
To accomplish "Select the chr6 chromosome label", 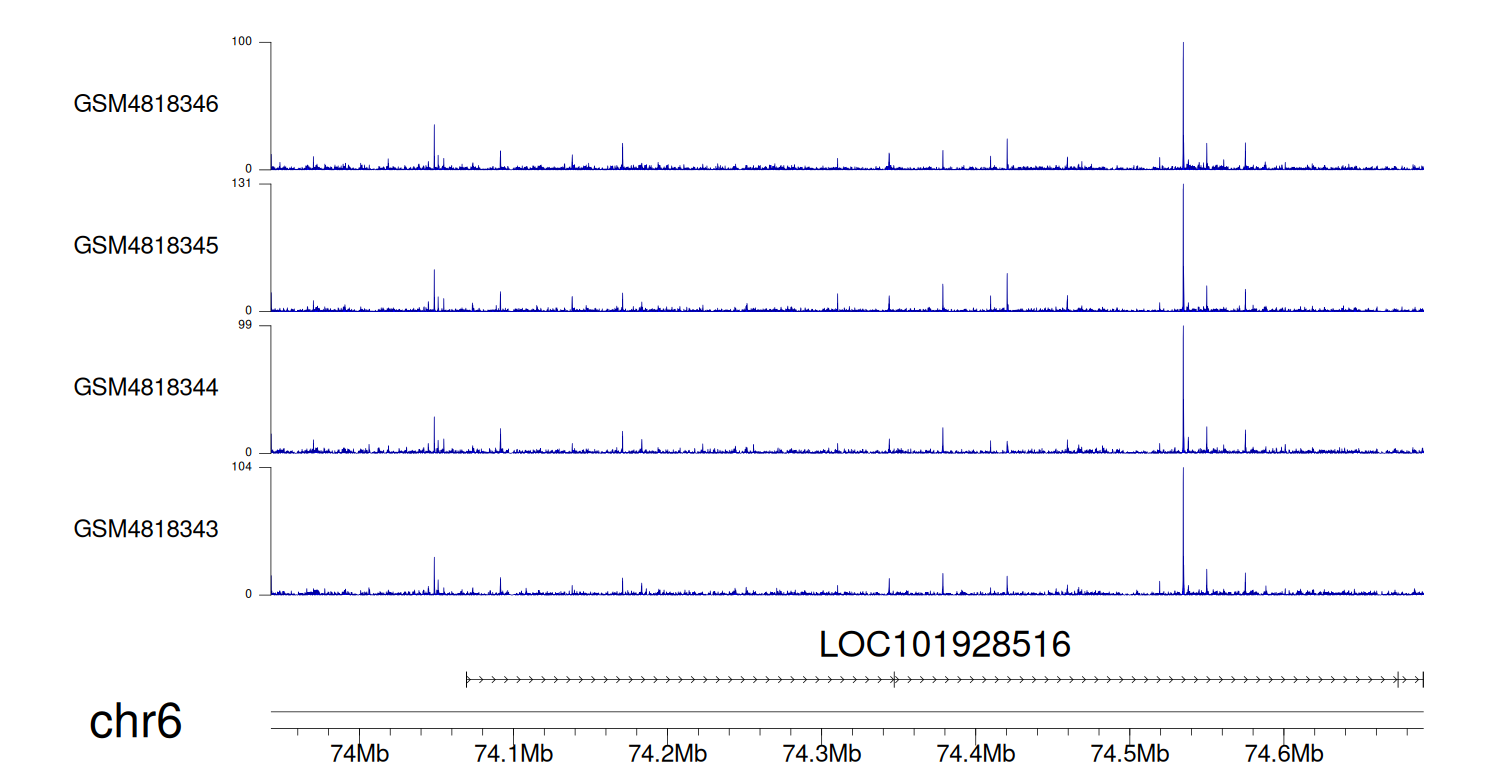I will click(x=136, y=722).
